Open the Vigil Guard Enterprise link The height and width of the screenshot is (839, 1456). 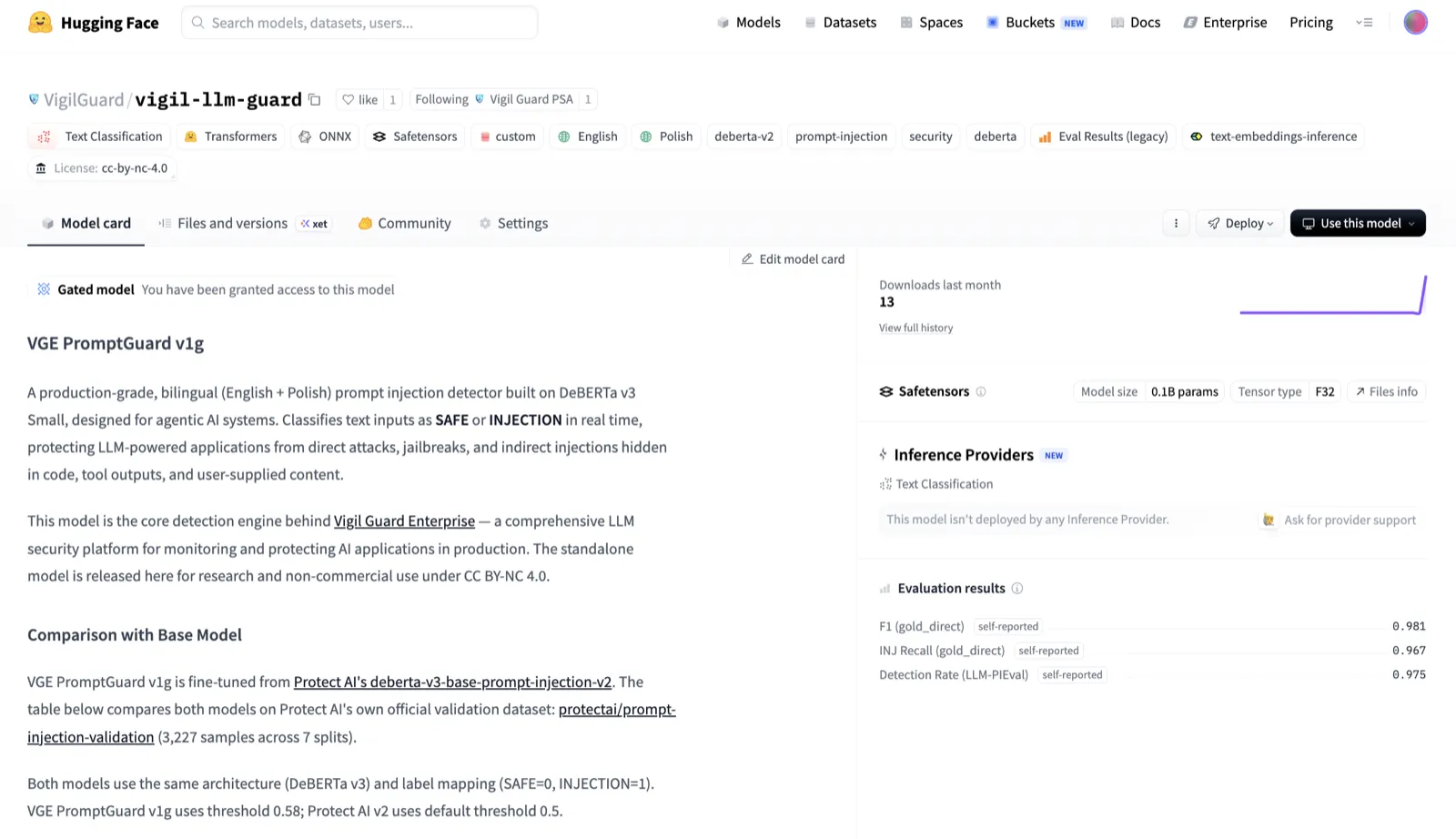pos(404,521)
